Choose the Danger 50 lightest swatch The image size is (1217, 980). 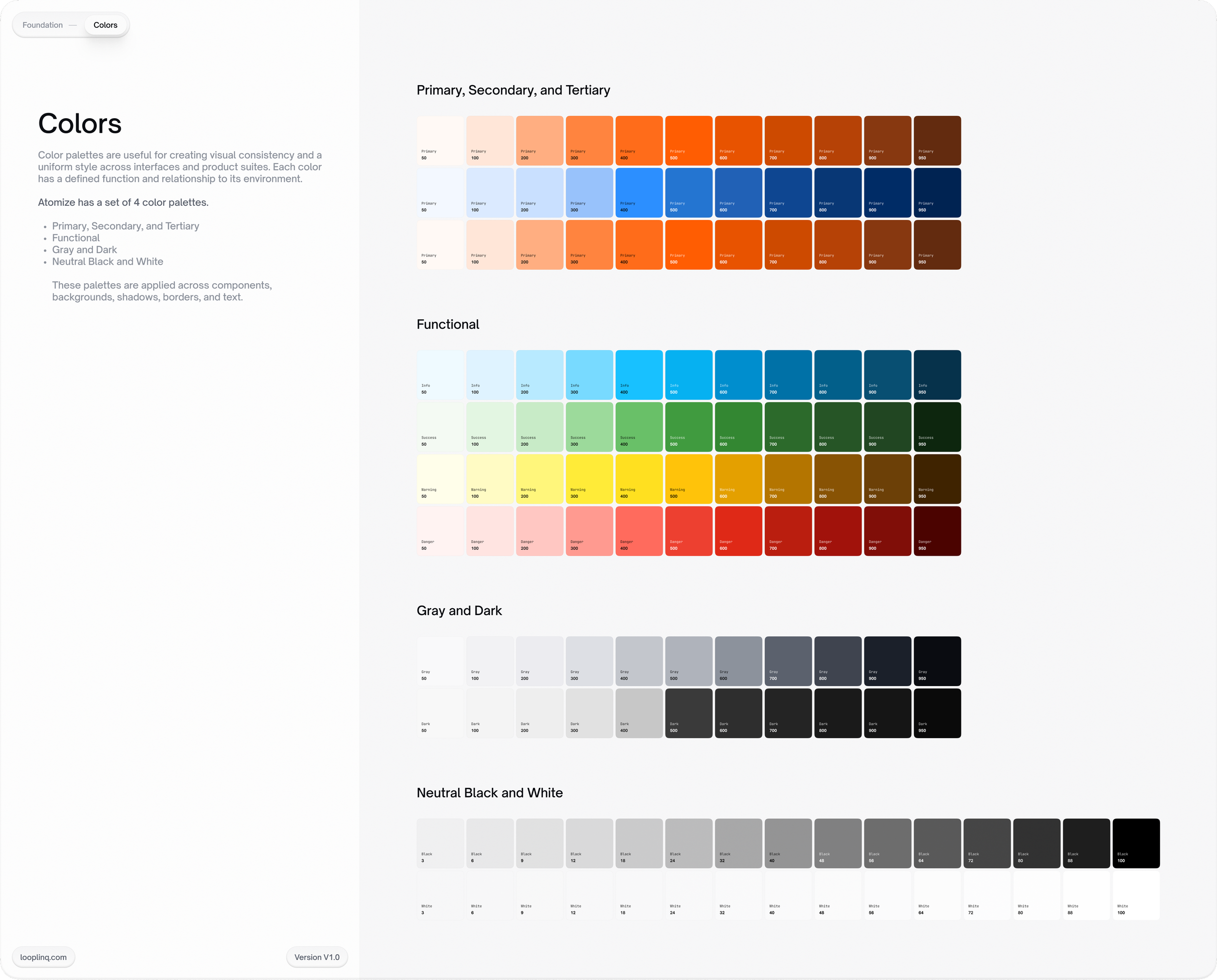[x=440, y=531]
